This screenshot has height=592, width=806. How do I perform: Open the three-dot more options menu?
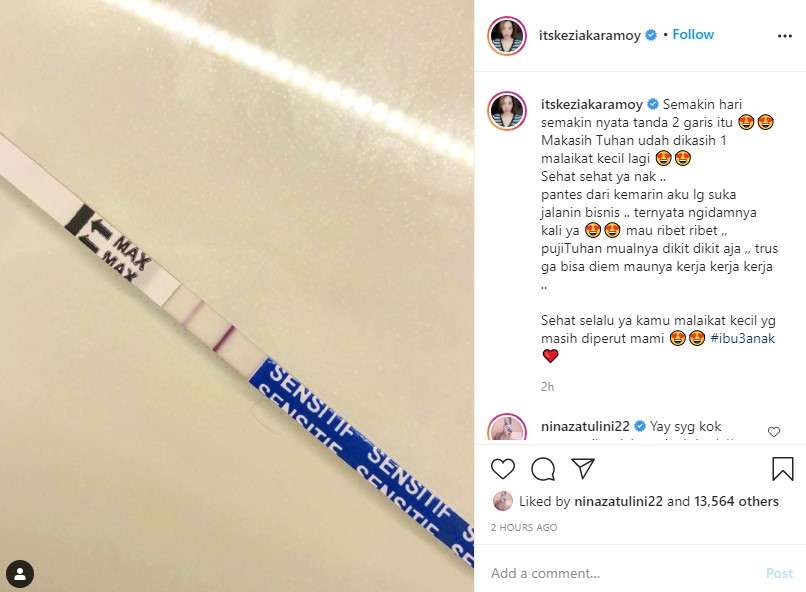coord(784,35)
